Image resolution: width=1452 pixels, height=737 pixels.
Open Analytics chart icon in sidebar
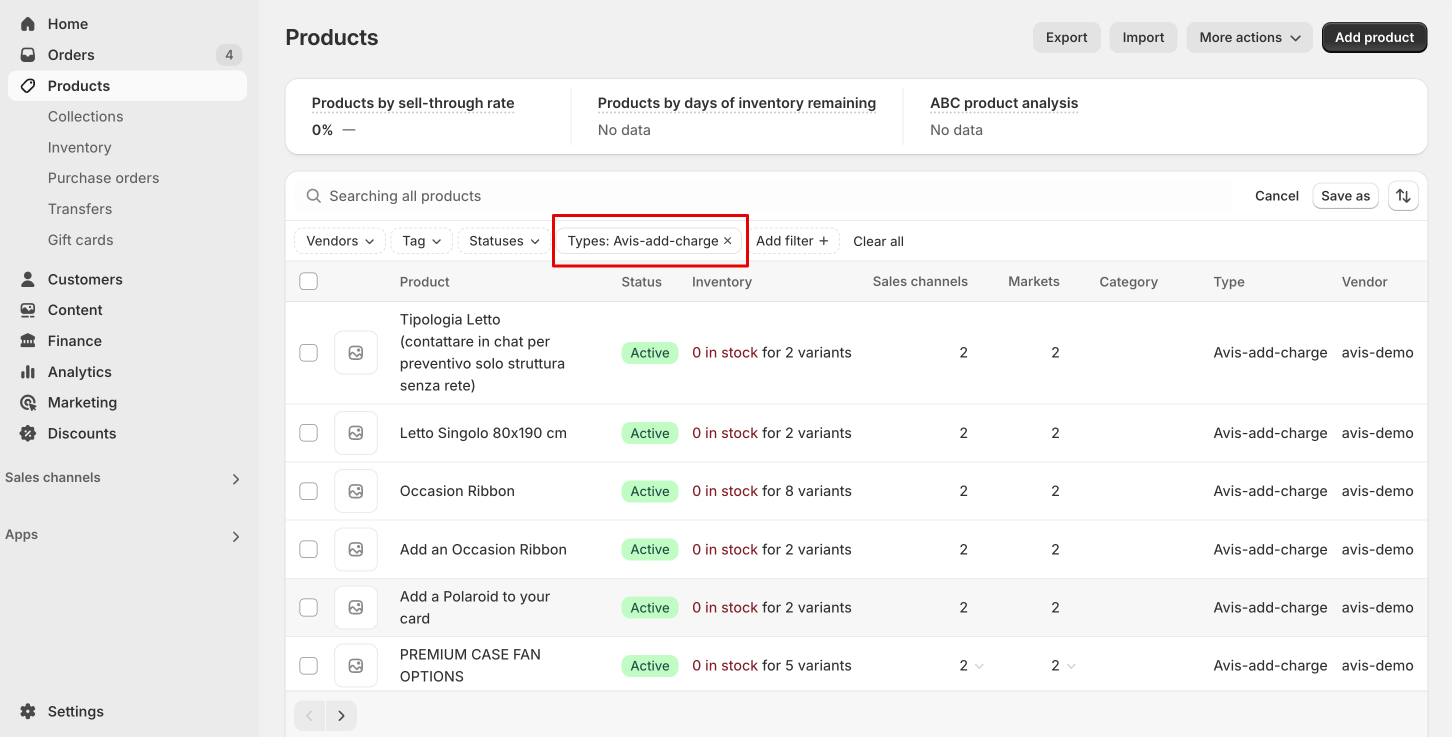[28, 372]
